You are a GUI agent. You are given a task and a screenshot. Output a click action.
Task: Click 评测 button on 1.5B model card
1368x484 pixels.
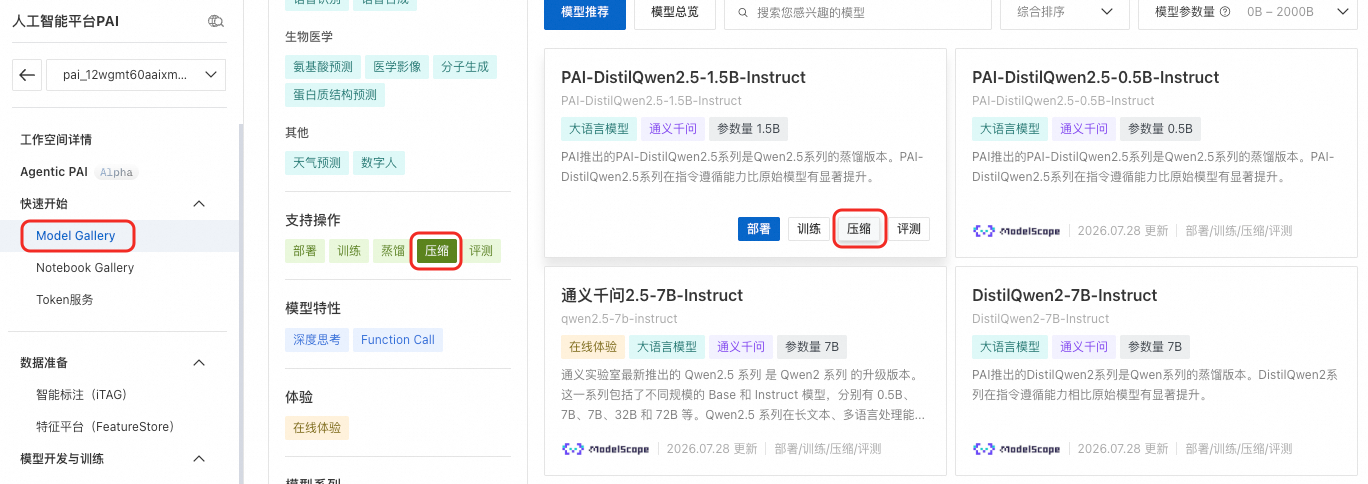(909, 229)
